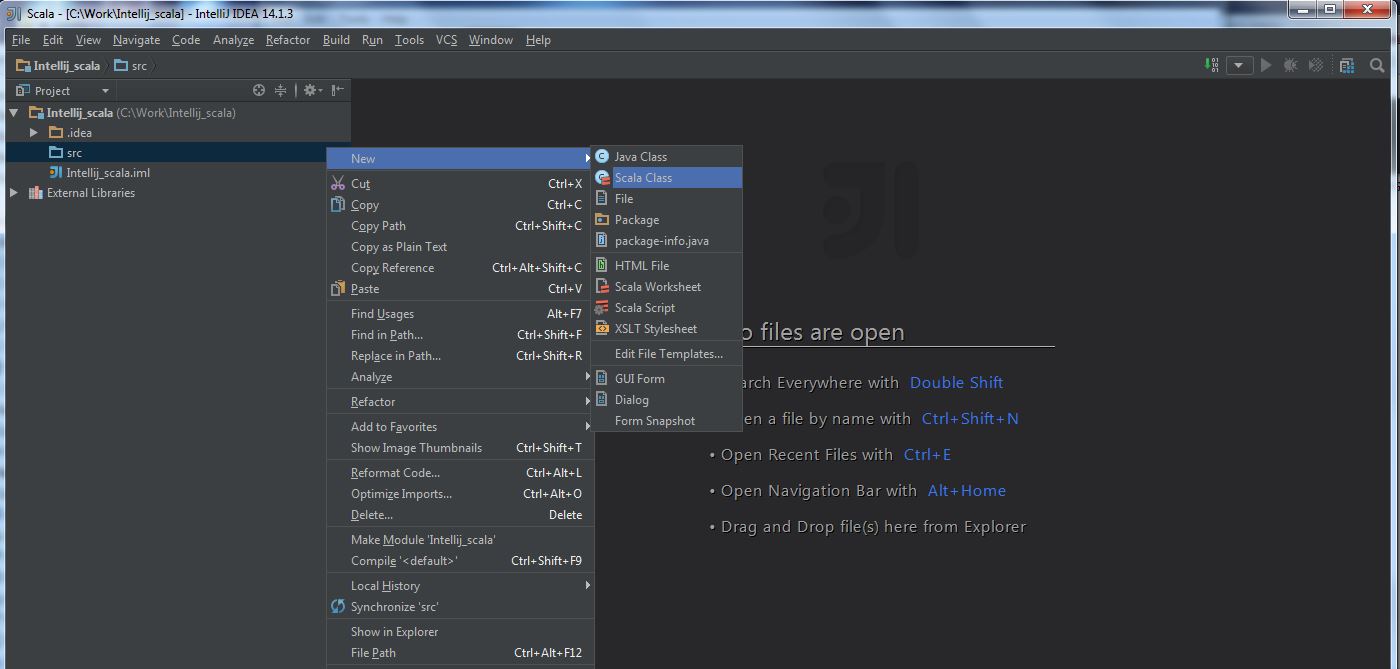Expand Local History submenu
1400x669 pixels.
coord(460,586)
